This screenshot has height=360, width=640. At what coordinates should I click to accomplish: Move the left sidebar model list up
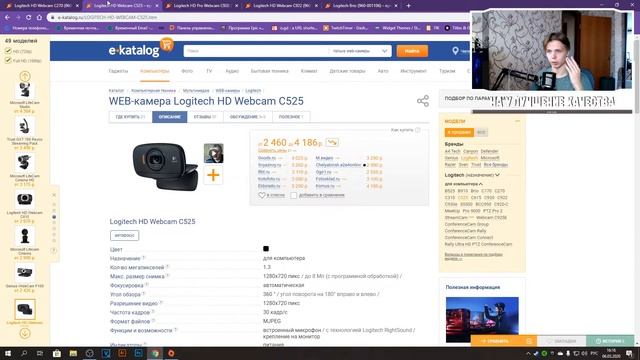coord(24,76)
